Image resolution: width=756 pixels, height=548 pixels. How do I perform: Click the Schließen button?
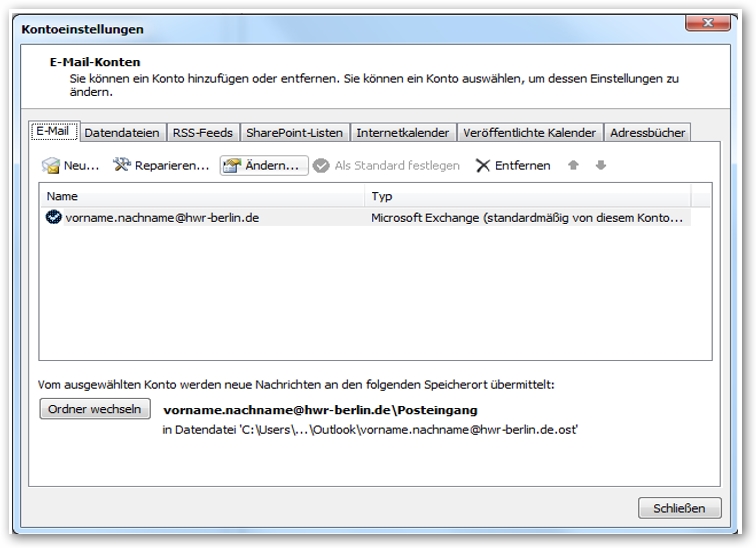tap(679, 508)
